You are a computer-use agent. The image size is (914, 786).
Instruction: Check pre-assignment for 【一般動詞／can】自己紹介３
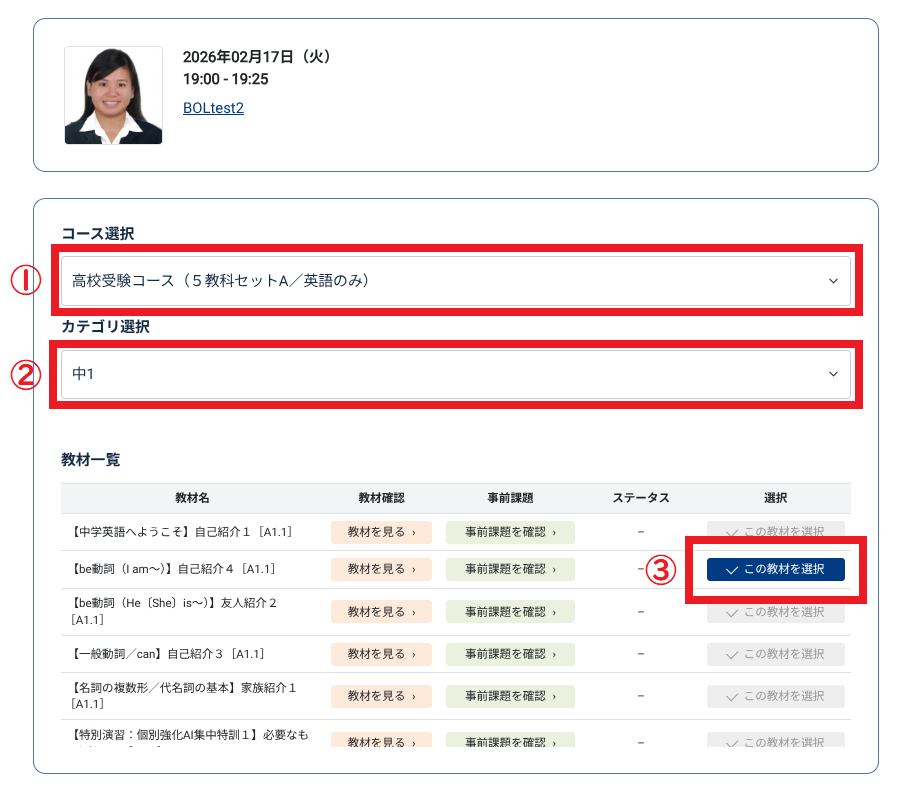pyautogui.click(x=510, y=654)
